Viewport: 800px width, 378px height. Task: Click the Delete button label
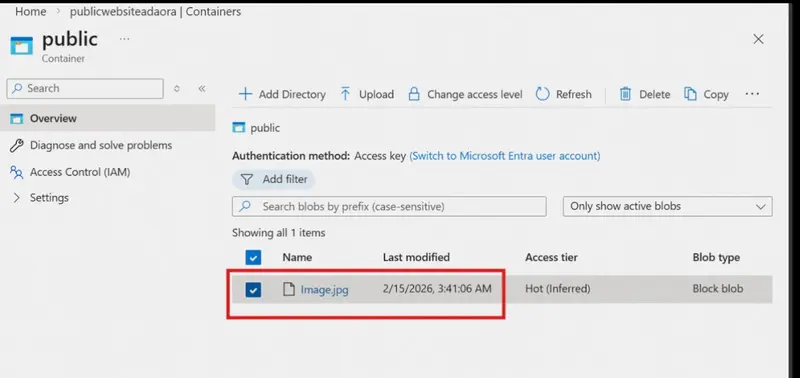pyautogui.click(x=655, y=94)
